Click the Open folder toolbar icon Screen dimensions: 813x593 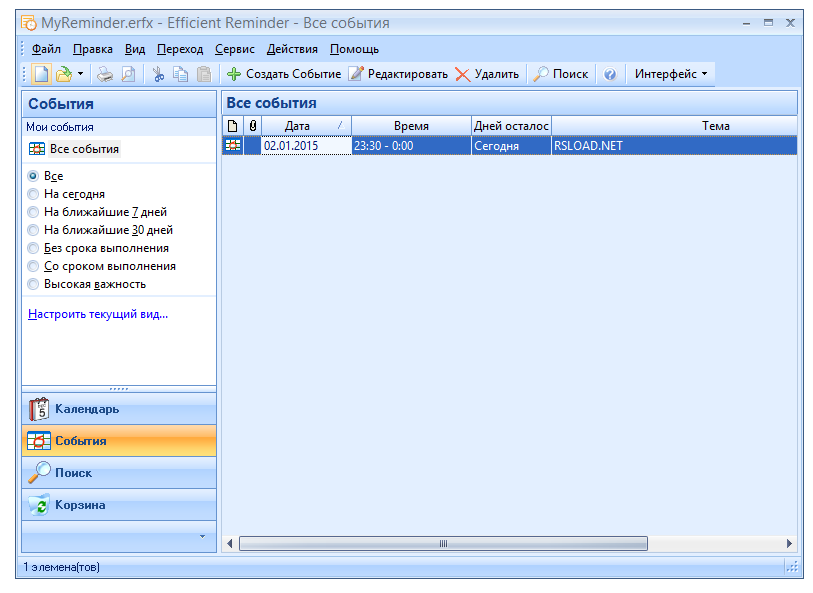click(x=64, y=74)
